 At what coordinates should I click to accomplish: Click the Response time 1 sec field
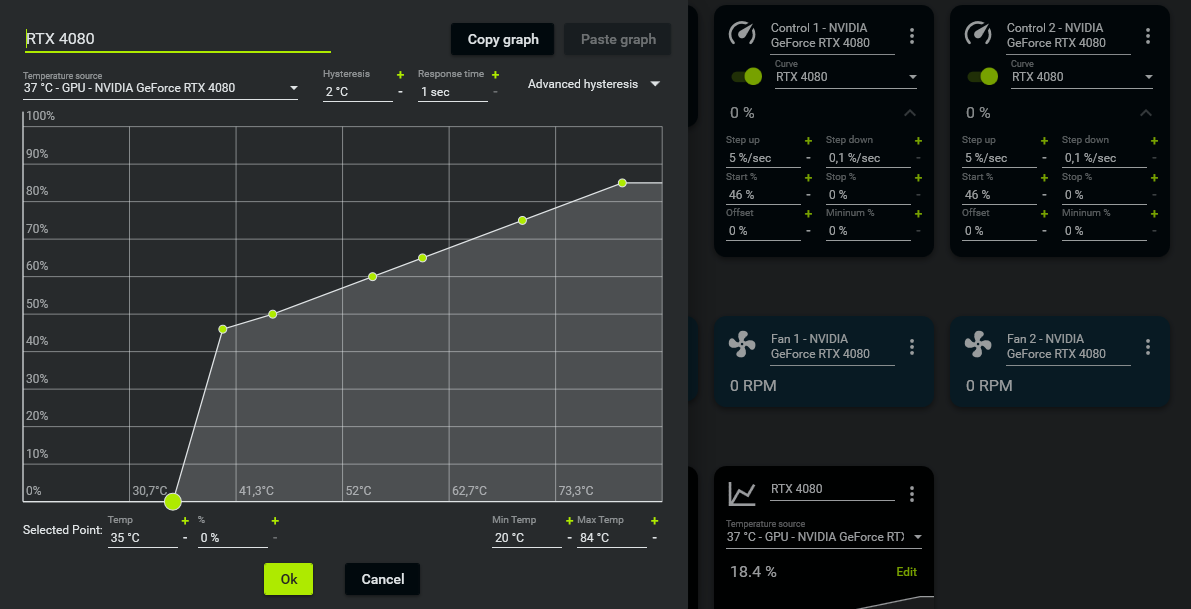[x=452, y=92]
